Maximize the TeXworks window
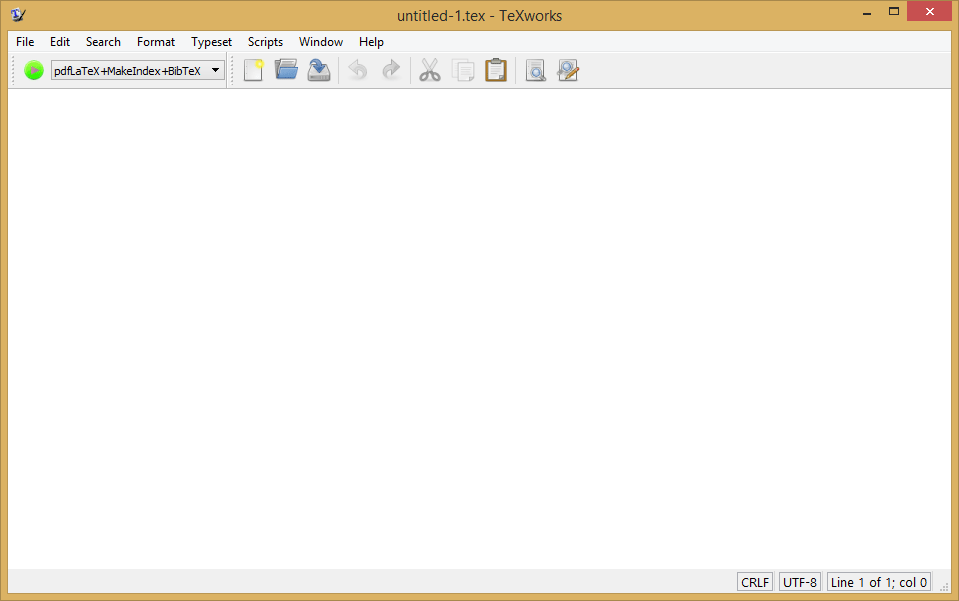 click(x=894, y=12)
